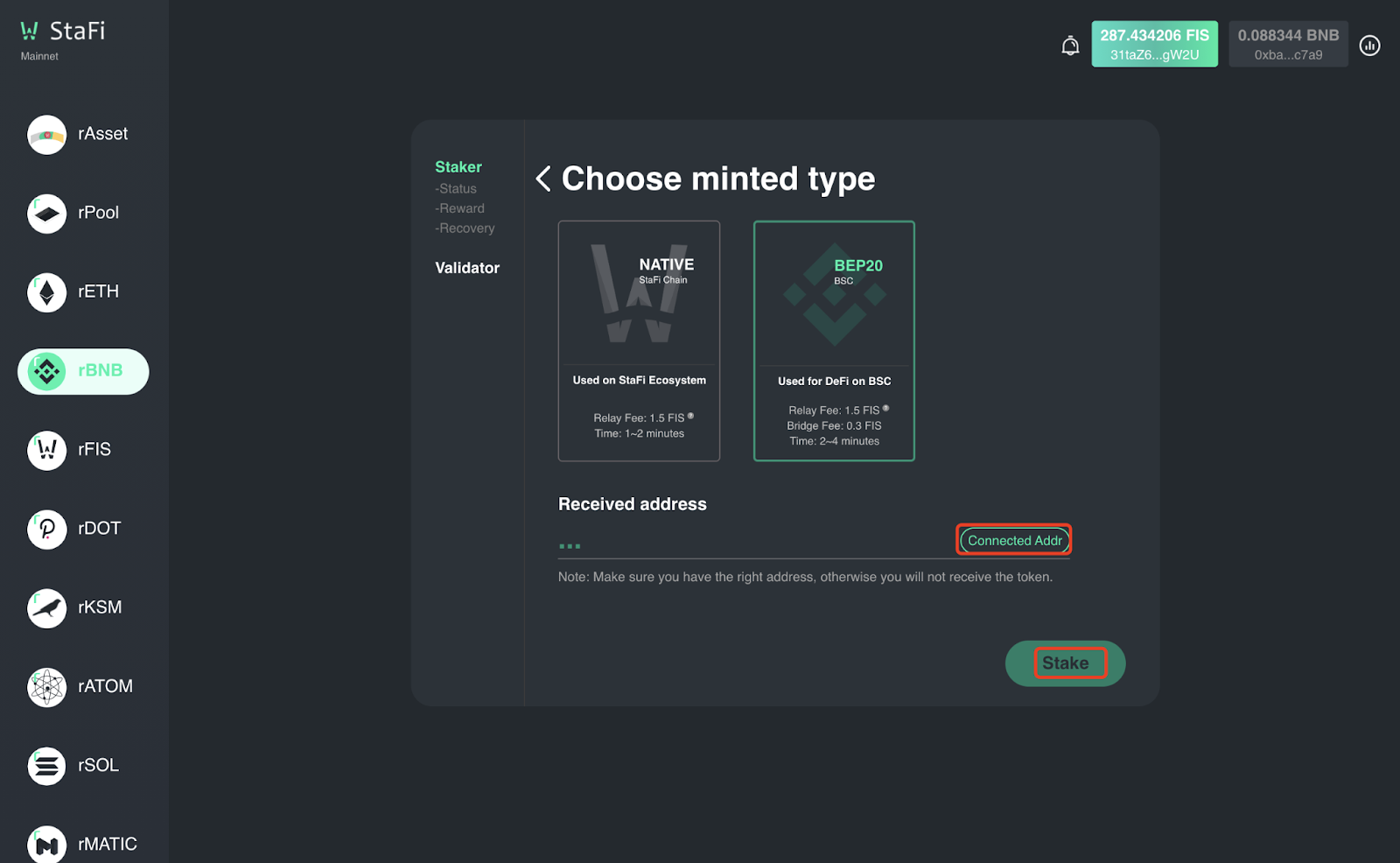Go to the rPool menu label

pyautogui.click(x=98, y=213)
